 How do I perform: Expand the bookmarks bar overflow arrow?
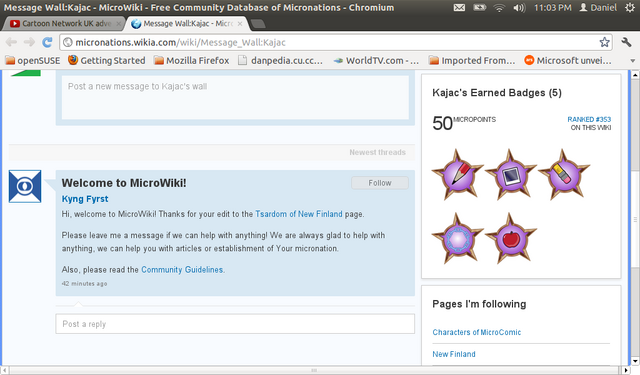coord(633,61)
